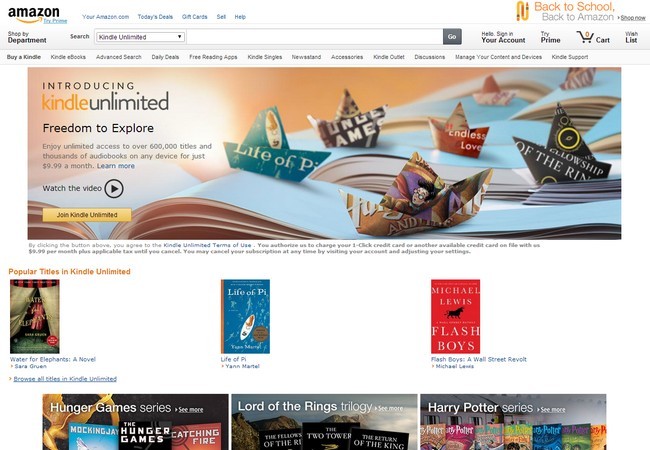Viewport: 650px width, 450px height.
Task: Play the Kindle Unlimited video
Action: (114, 189)
